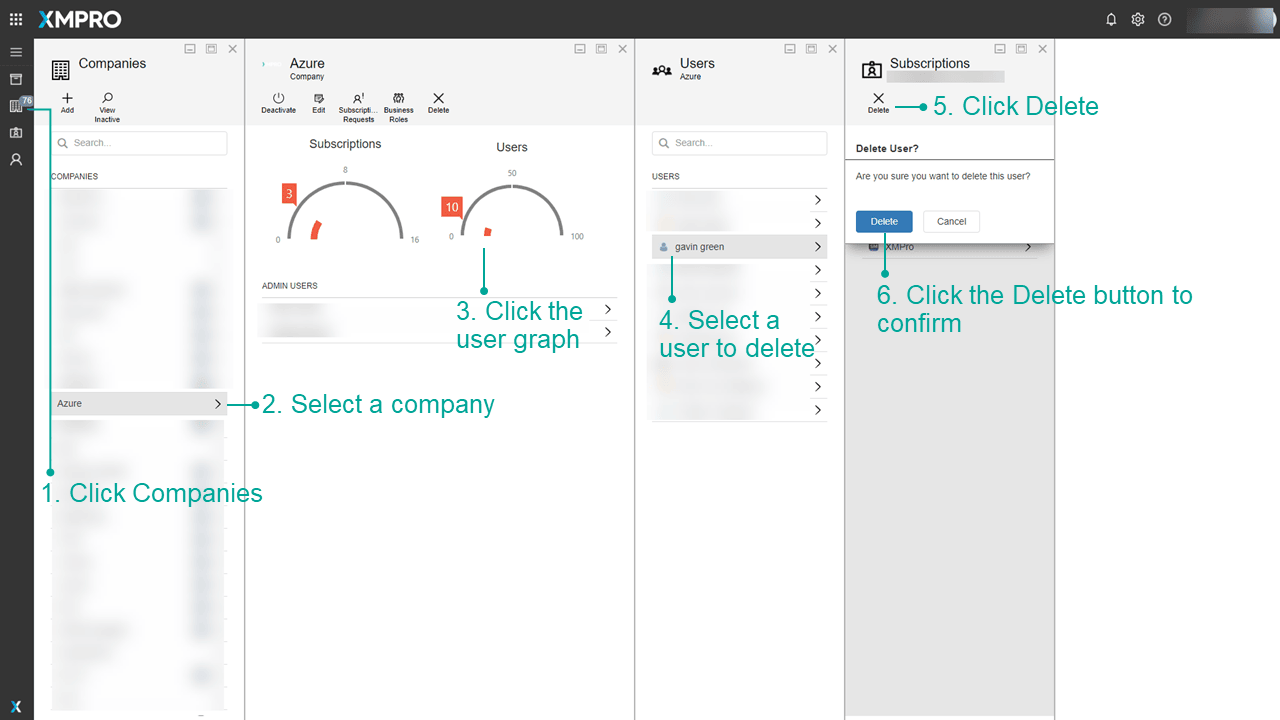Open the app launcher grid icon
This screenshot has width=1280, height=720.
(x=16, y=19)
